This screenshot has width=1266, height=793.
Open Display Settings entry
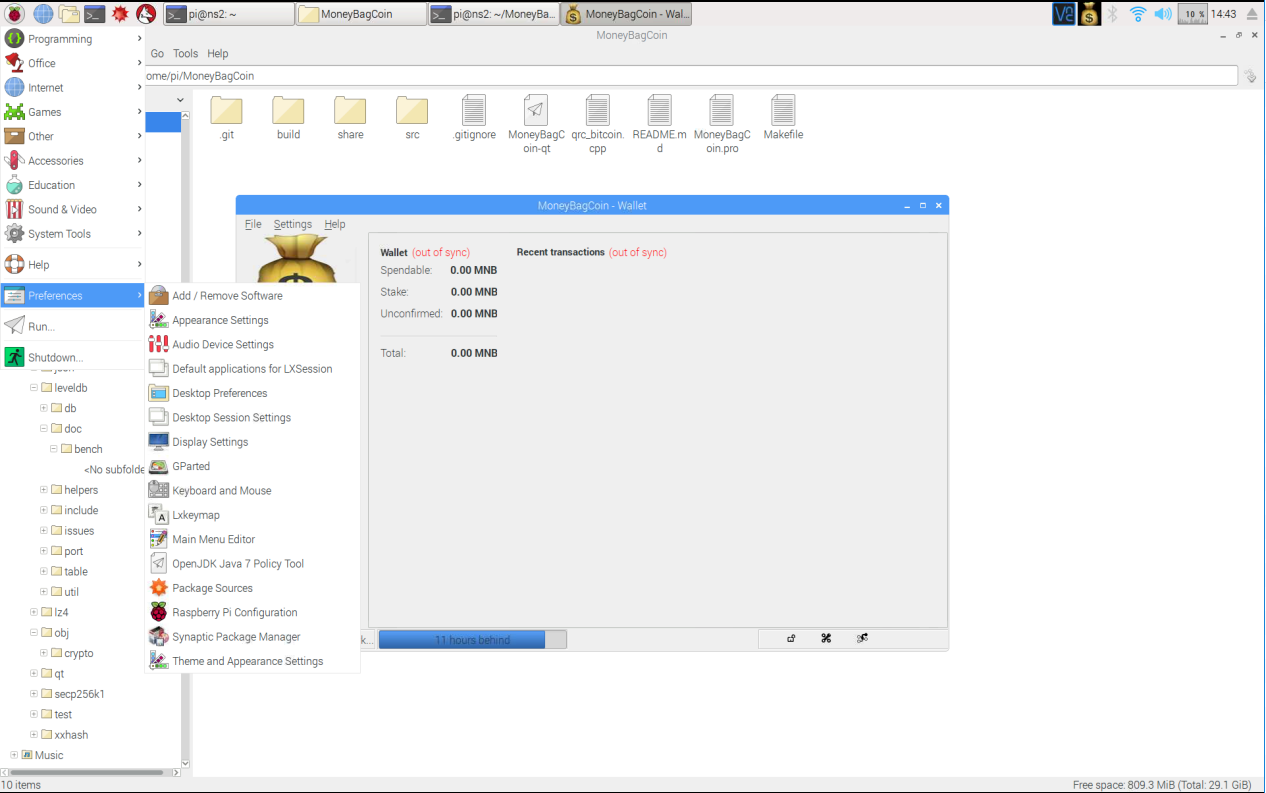(x=252, y=442)
